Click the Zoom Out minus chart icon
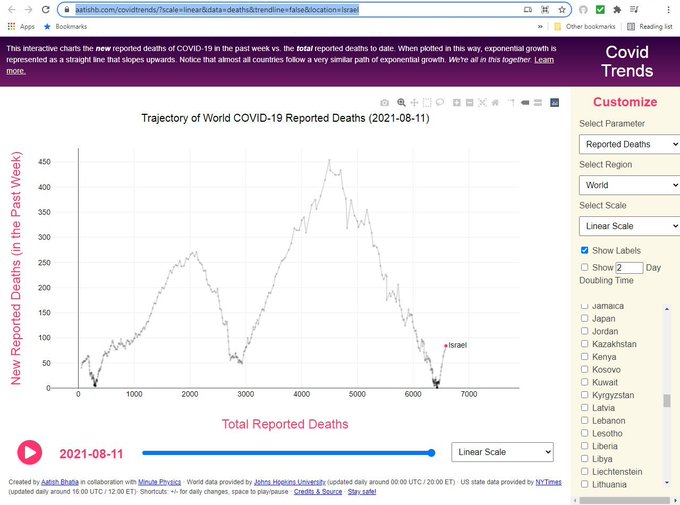Screen dimensions: 680x505 pos(469,102)
